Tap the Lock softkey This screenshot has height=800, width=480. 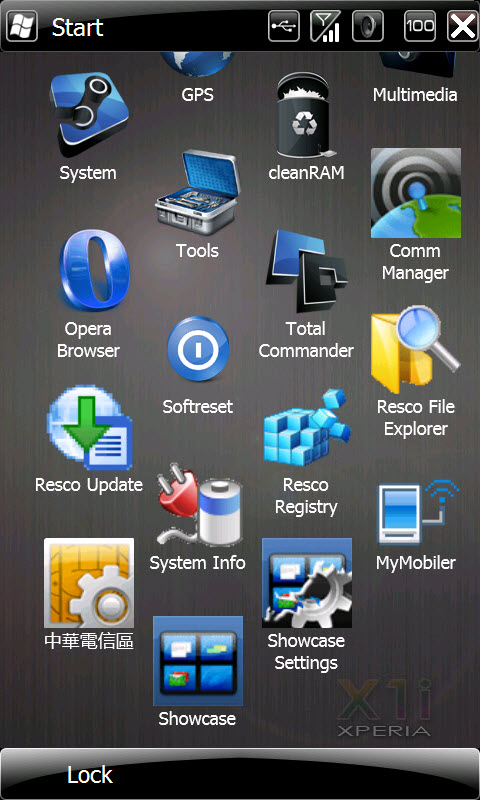click(x=90, y=775)
